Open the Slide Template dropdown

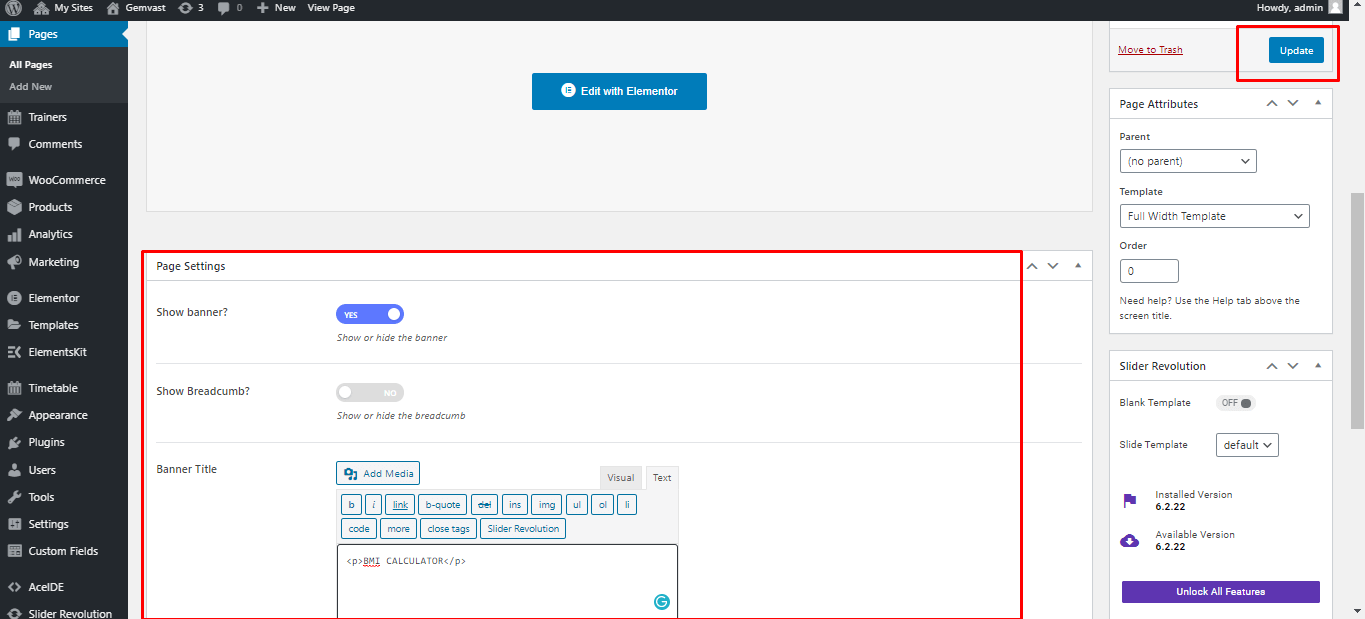(x=1247, y=445)
